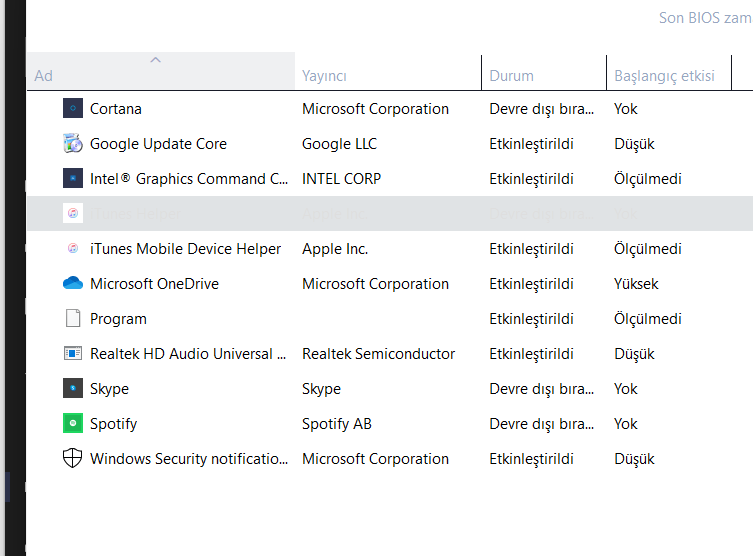Click the blank Program file icon
Viewport: 753px width, 556px height.
(73, 318)
